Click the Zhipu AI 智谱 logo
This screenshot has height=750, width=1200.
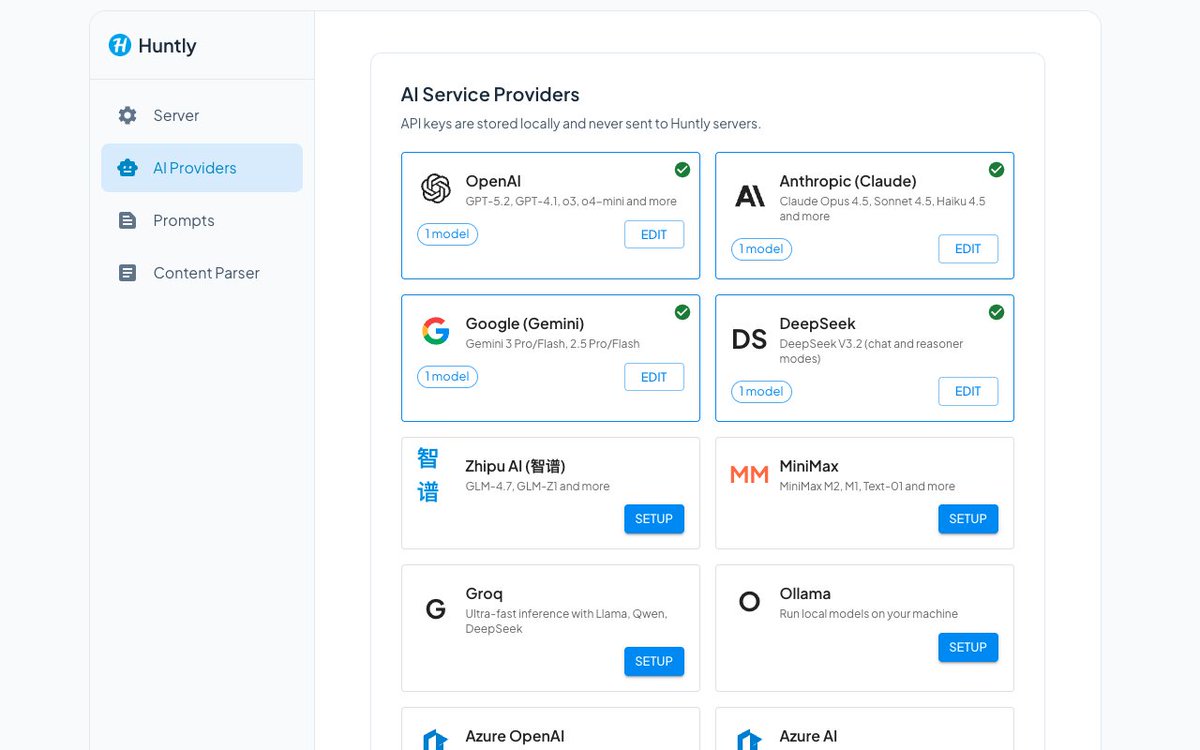pos(428,474)
